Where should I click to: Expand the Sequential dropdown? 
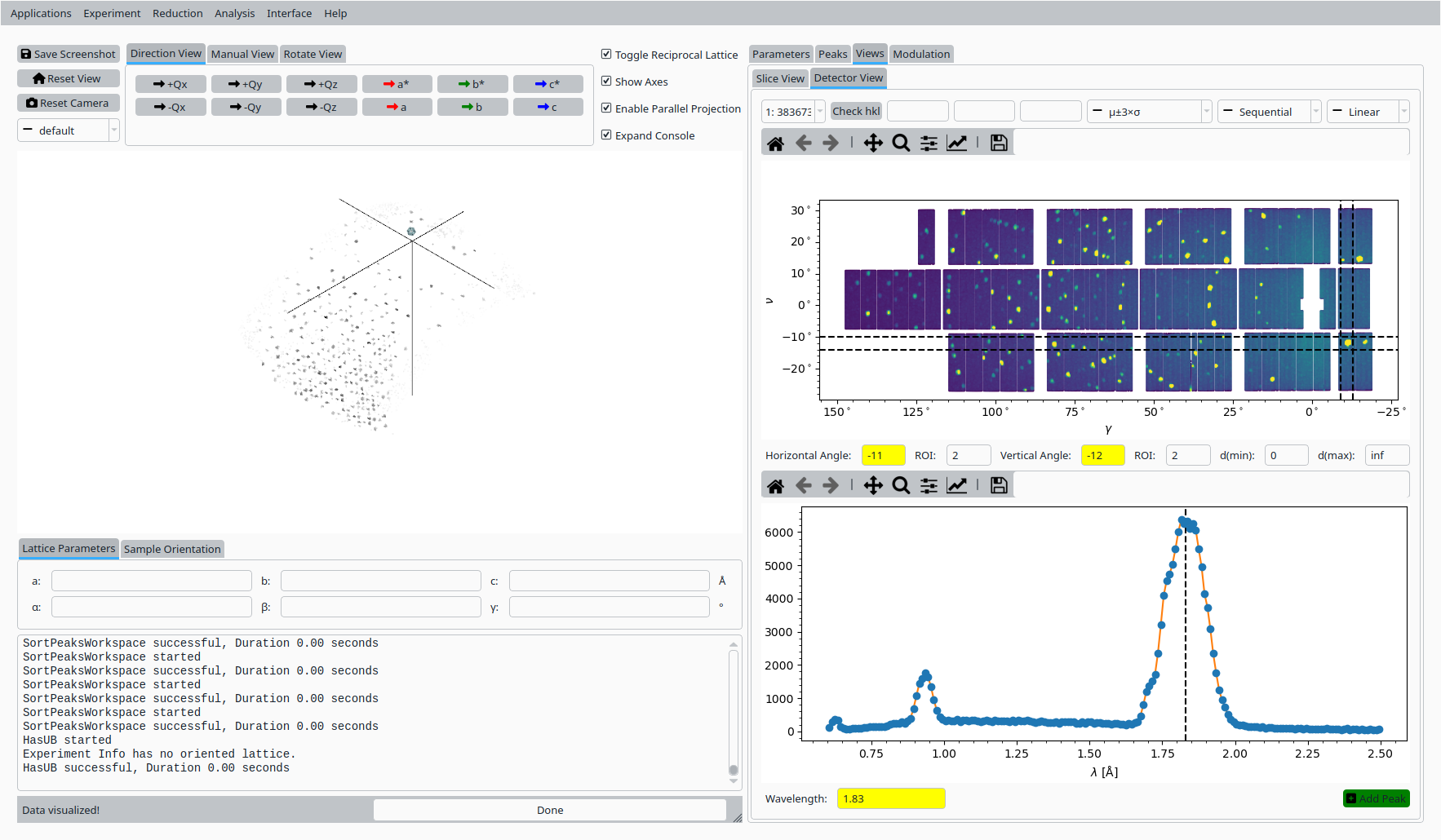1269,112
